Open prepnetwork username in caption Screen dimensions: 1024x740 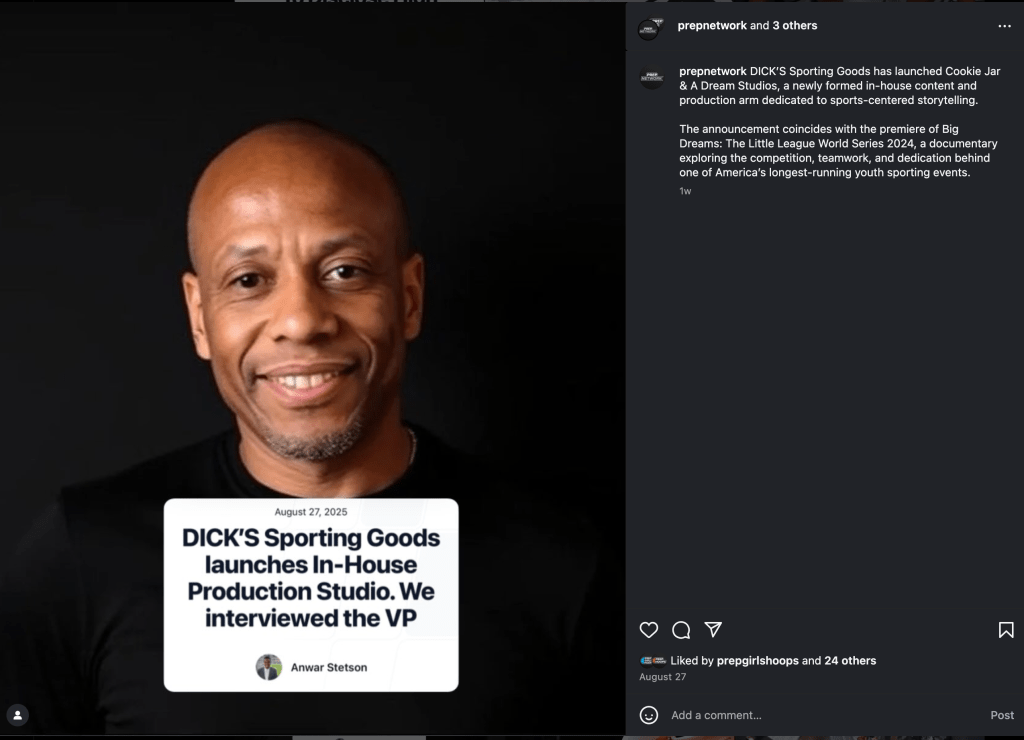712,71
